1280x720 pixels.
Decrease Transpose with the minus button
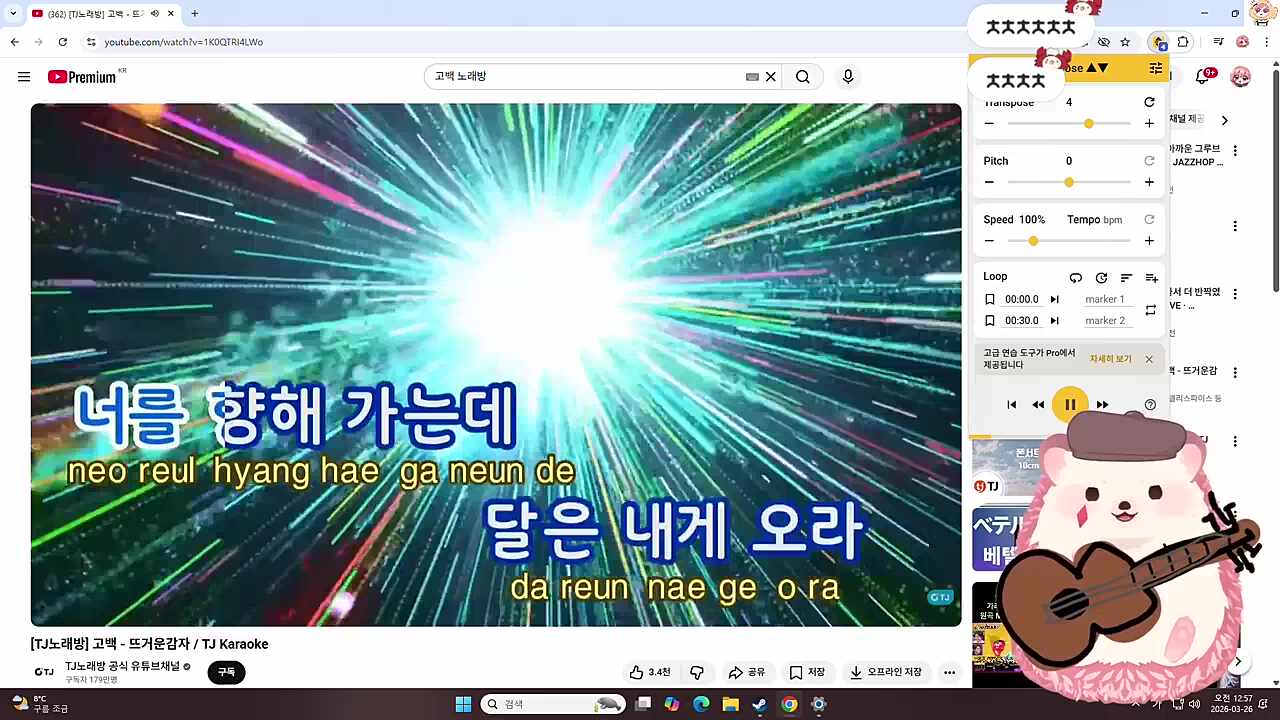tap(989, 123)
